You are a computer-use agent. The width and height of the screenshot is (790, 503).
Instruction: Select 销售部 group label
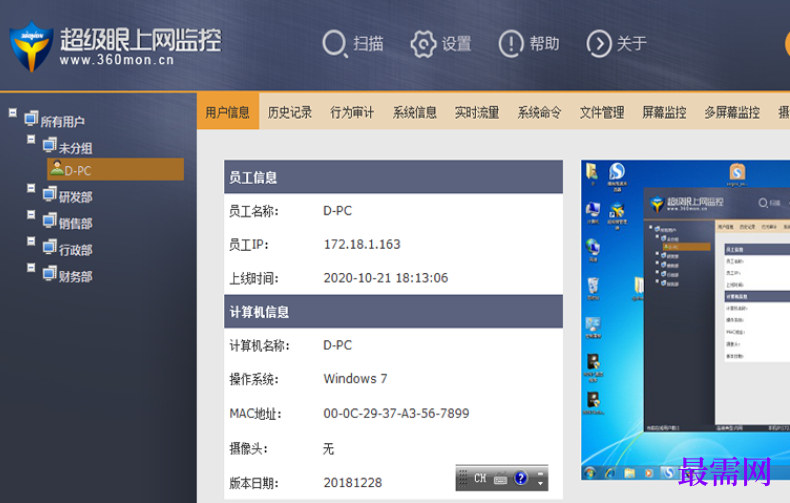pos(76,223)
